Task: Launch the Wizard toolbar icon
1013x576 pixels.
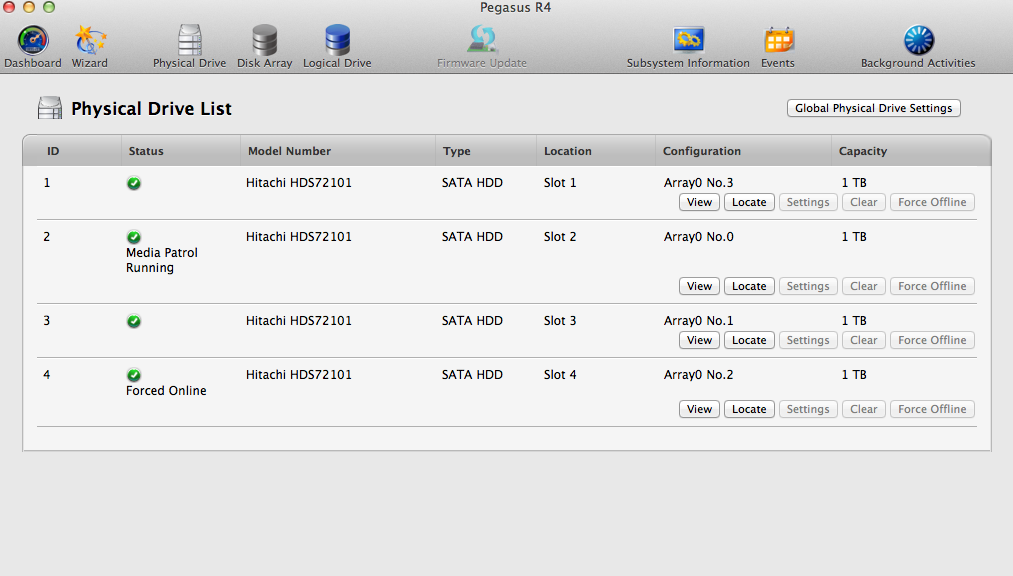Action: pyautogui.click(x=90, y=40)
